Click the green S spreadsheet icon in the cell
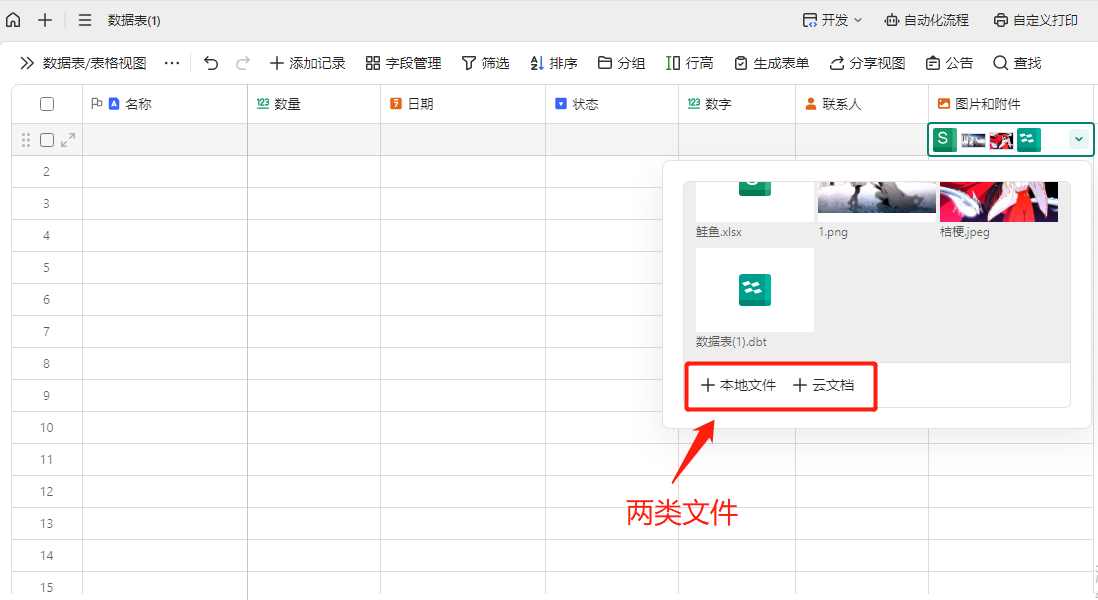Viewport: 1098px width, 600px height. tap(944, 139)
